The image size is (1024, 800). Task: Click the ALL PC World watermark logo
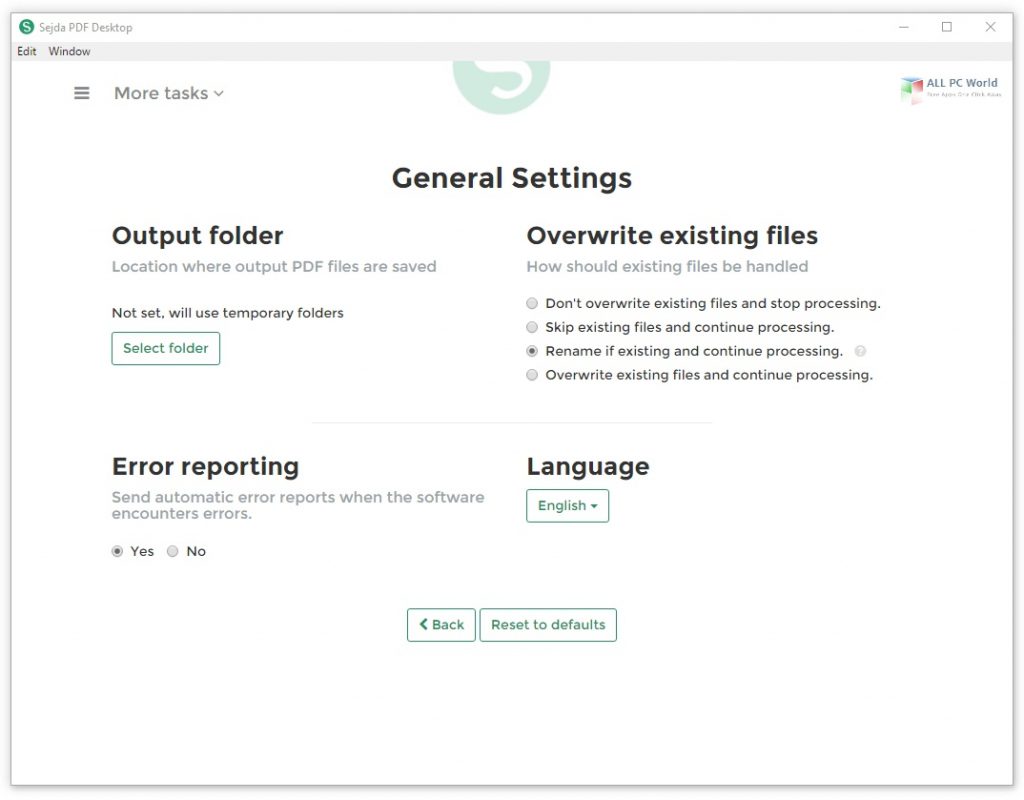click(x=948, y=90)
